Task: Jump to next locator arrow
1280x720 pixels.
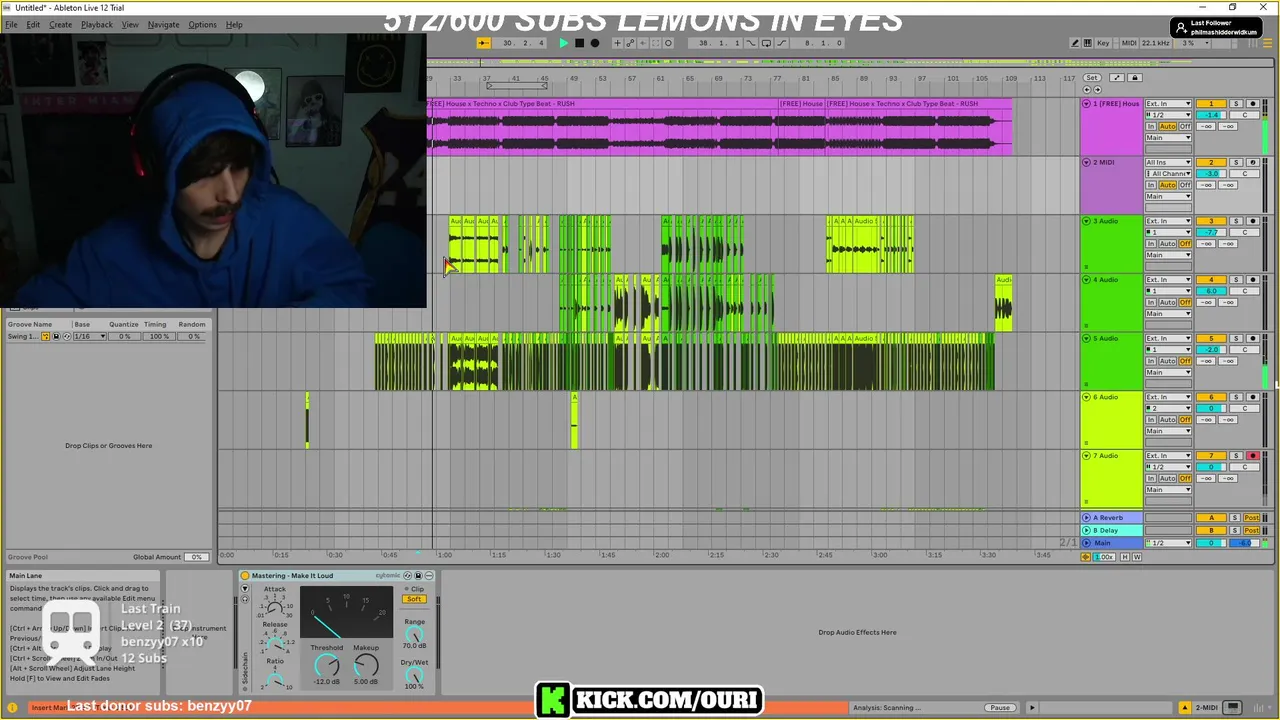Action: click(x=1098, y=90)
